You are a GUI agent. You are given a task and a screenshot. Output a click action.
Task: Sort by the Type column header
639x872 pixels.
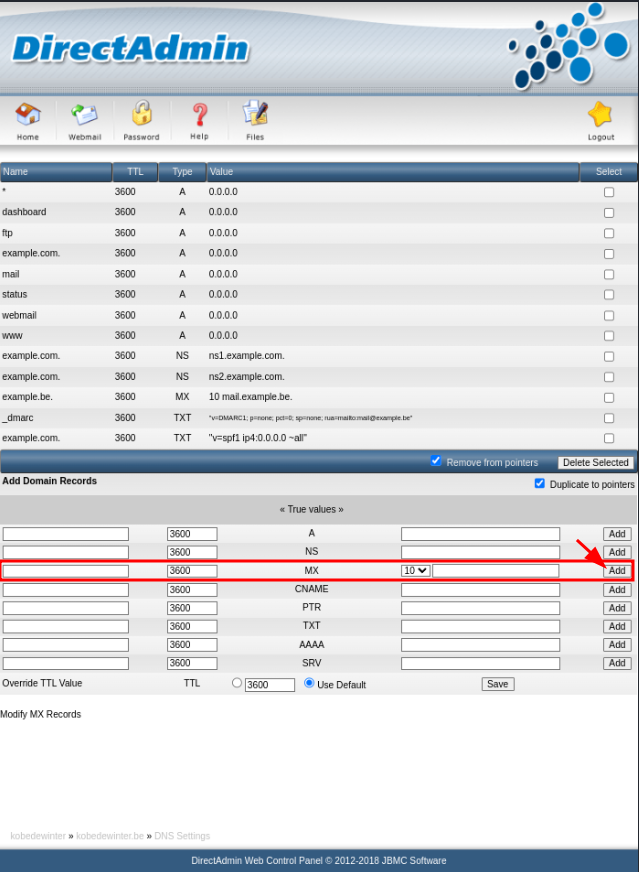(x=182, y=172)
